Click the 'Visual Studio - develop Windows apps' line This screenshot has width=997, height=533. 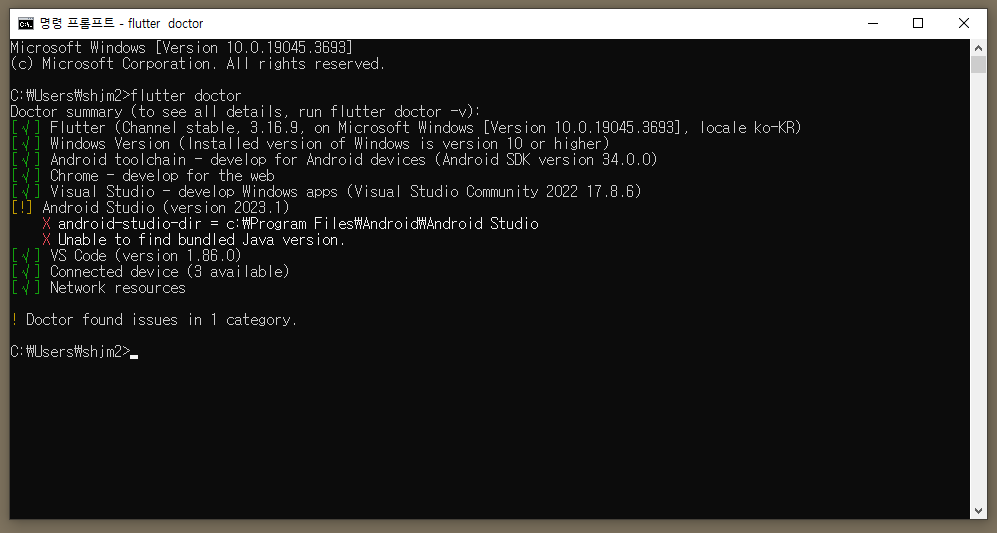345,191
